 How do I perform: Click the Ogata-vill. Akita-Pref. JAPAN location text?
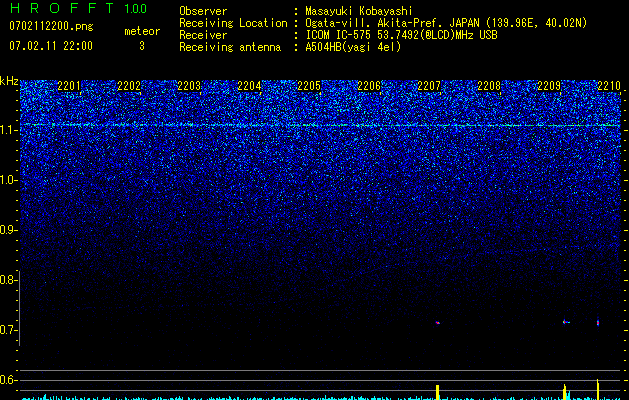point(446,23)
